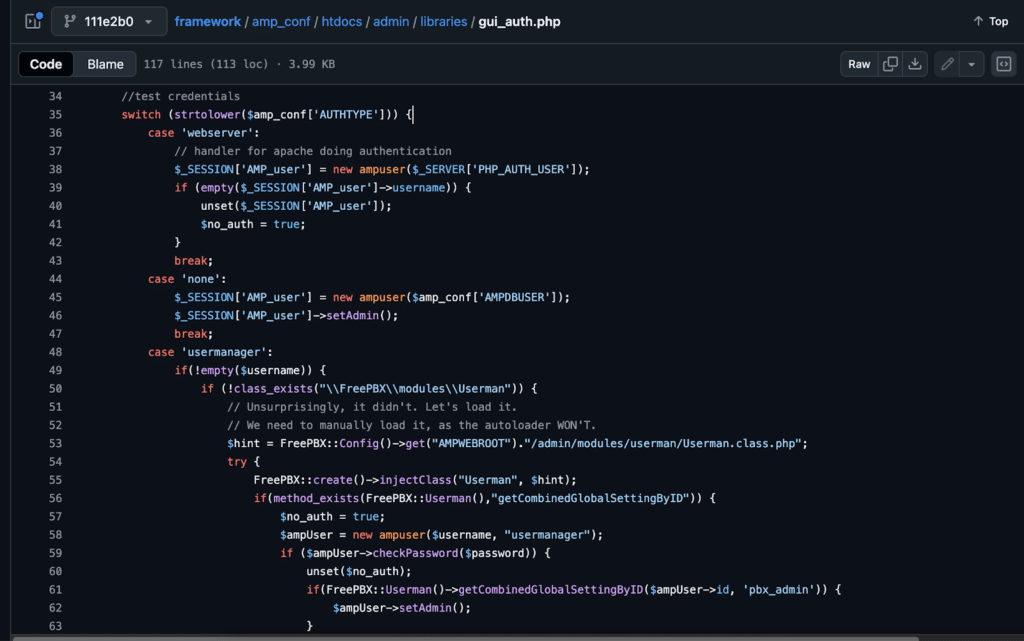
Task: Open the libraries breadcrumb folder
Action: click(x=441, y=21)
